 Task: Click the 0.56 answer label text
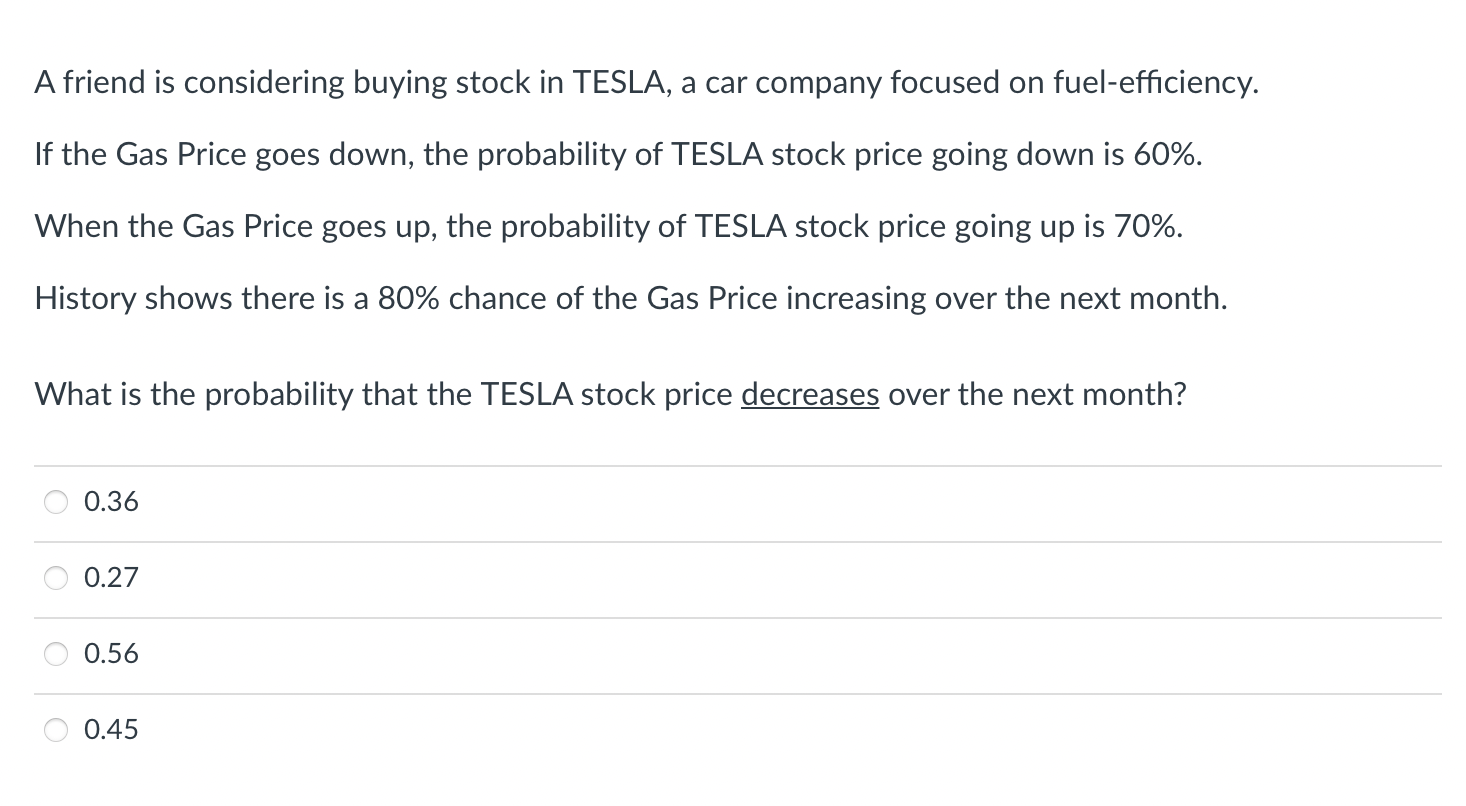[111, 654]
